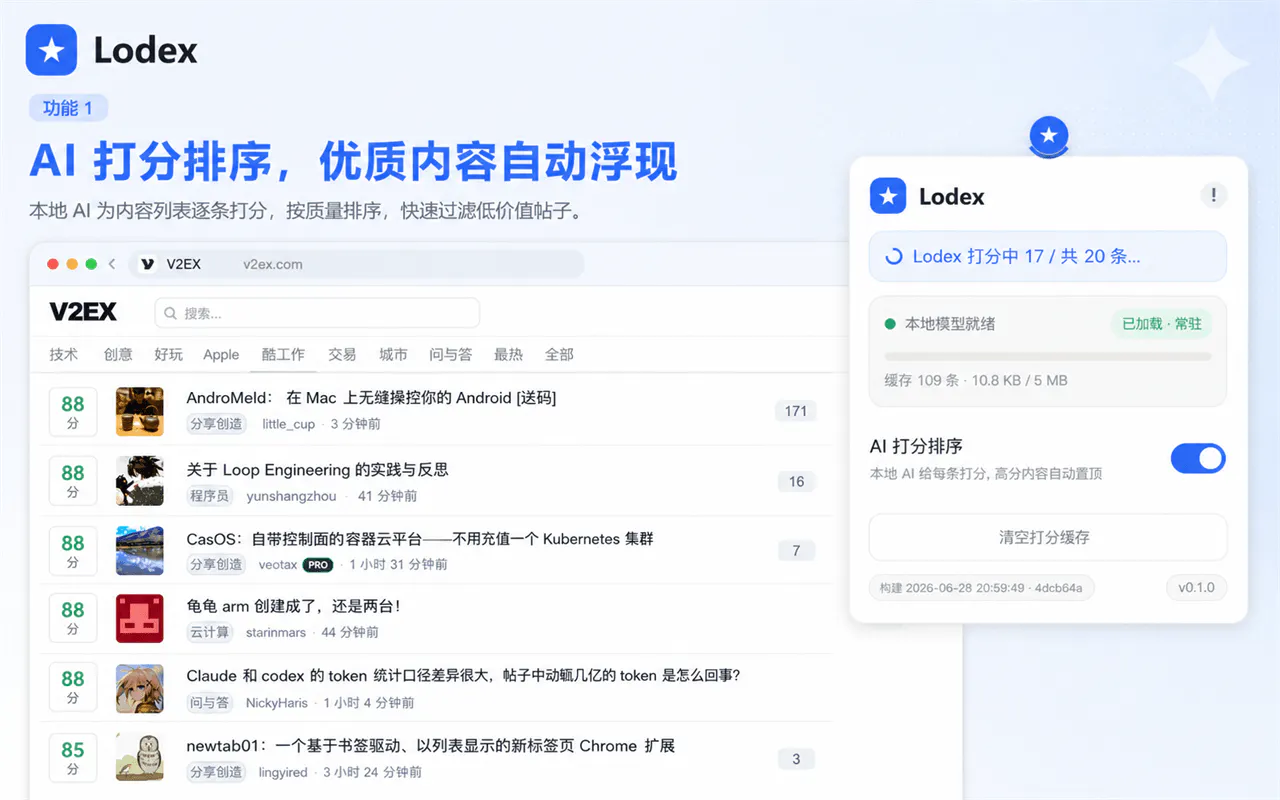Switch to the 问与答 tab
Image resolution: width=1280 pixels, height=800 pixels.
pyautogui.click(x=451, y=354)
